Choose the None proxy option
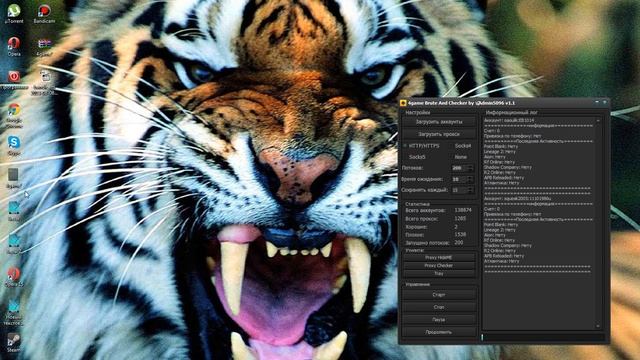 click(x=459, y=157)
